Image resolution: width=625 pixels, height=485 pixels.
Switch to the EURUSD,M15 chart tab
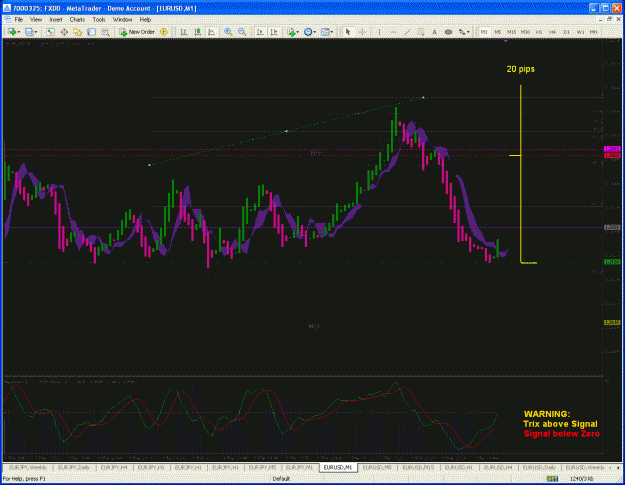(x=418, y=467)
